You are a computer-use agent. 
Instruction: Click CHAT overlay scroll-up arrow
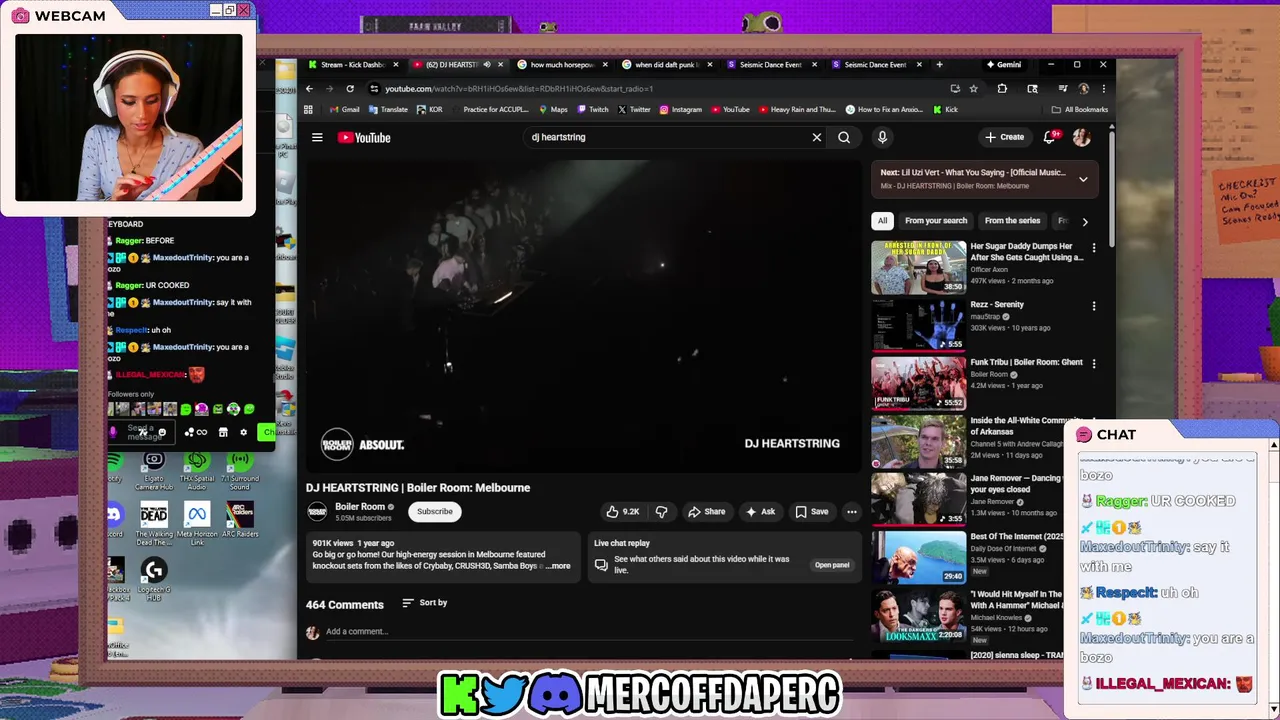(1273, 445)
